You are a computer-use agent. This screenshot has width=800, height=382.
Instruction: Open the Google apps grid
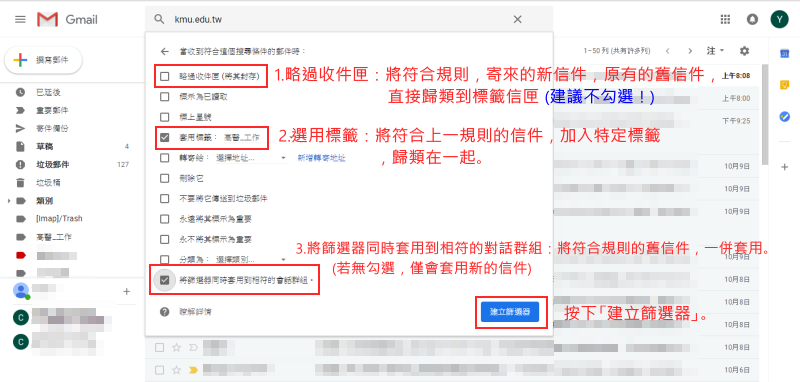coord(725,19)
